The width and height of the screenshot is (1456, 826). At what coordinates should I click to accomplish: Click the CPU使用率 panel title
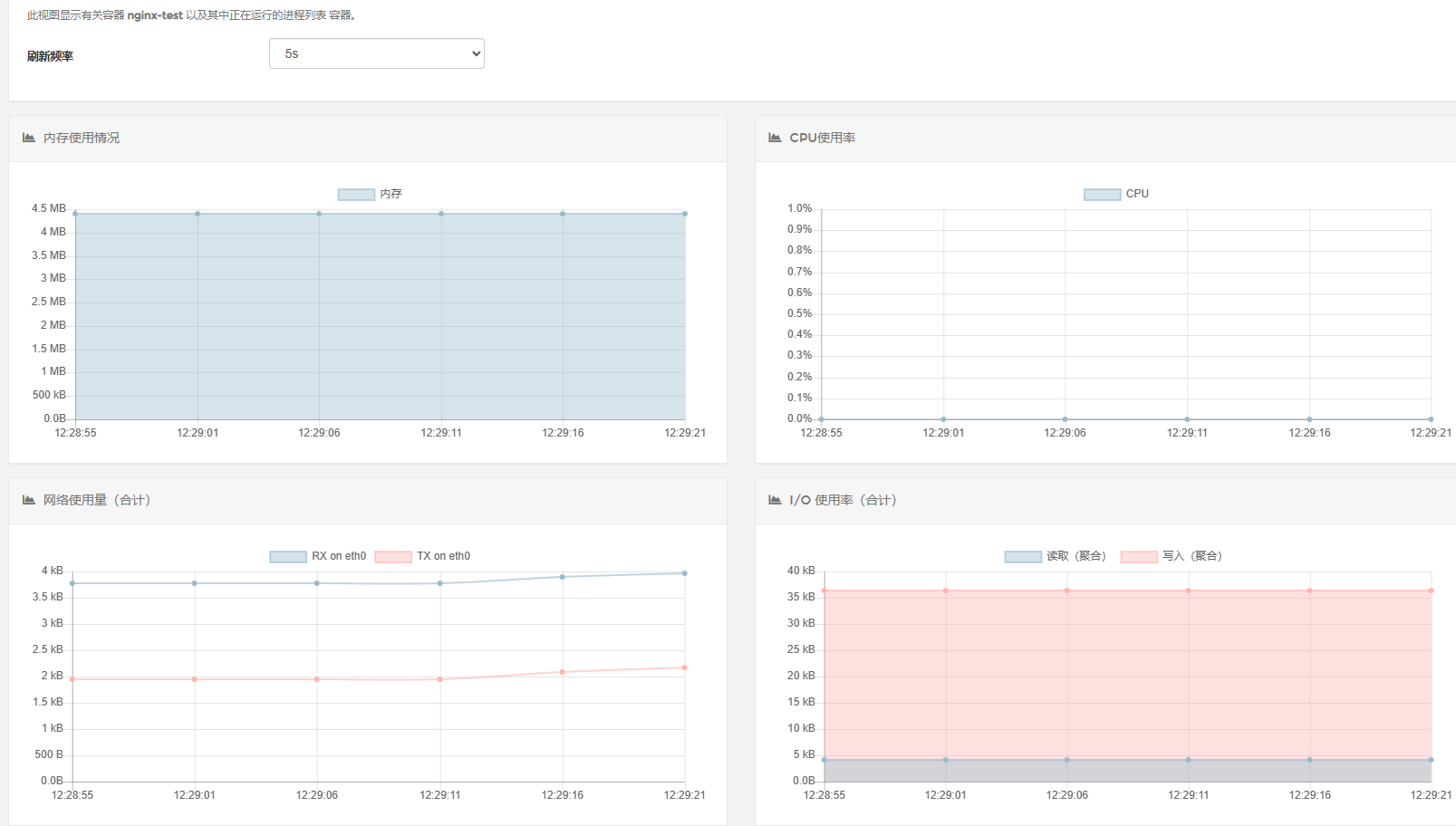pyautogui.click(x=823, y=138)
